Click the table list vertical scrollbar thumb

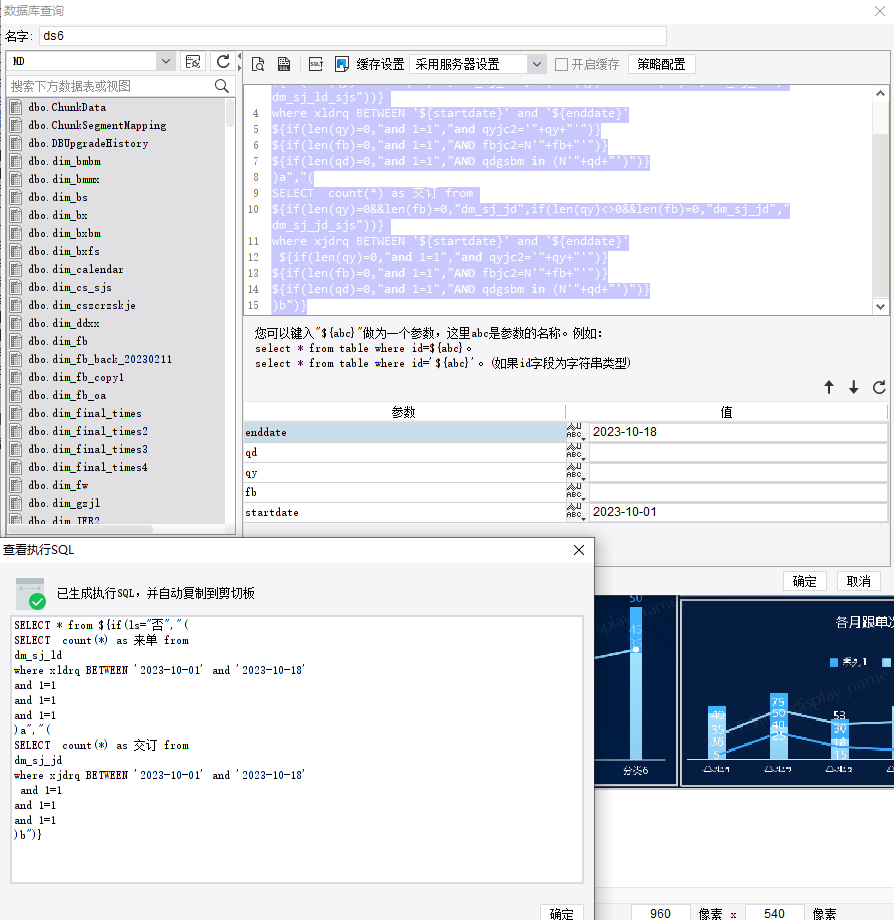point(230,113)
